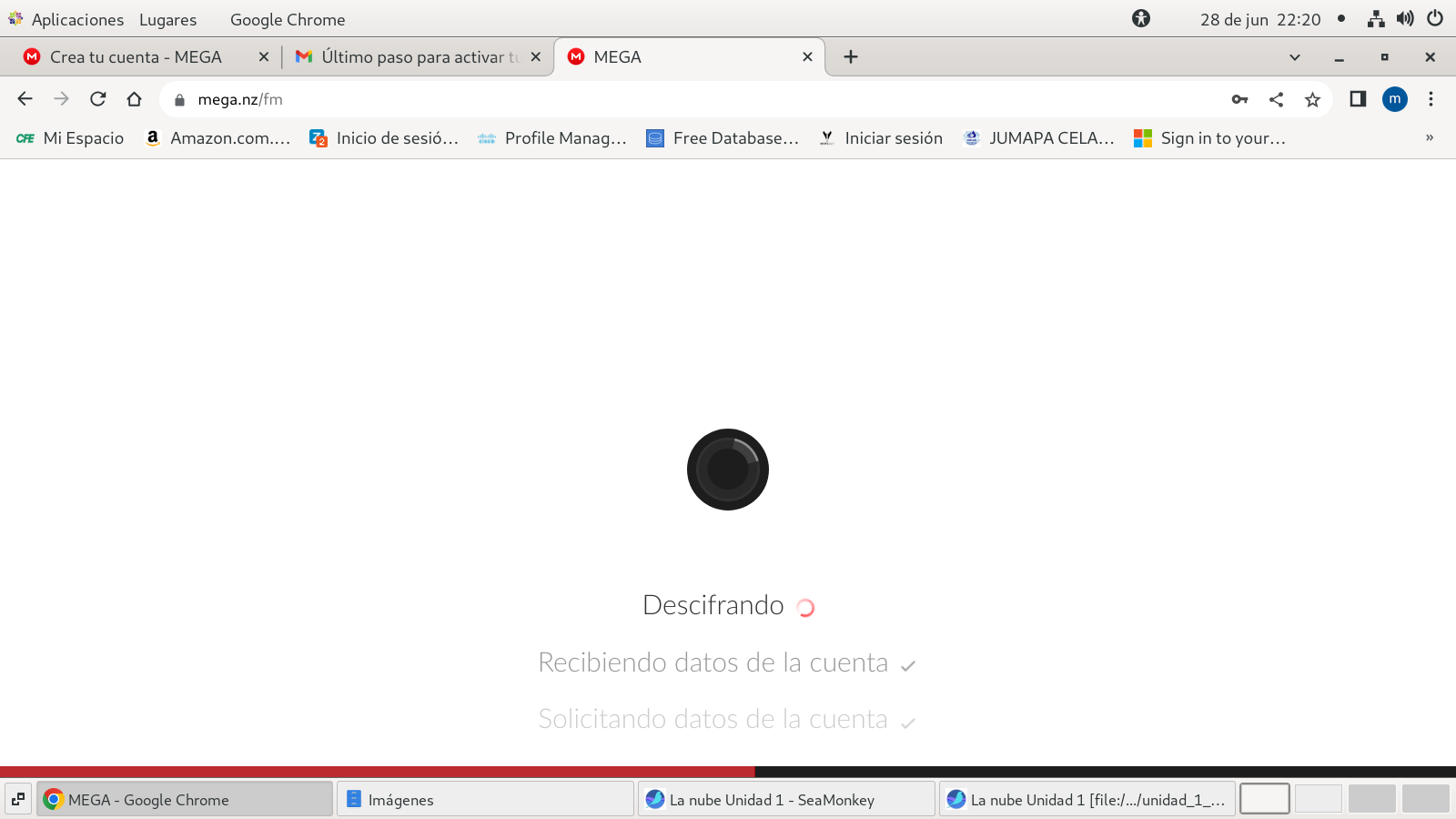
Task: Toggle the Chrome side panel
Action: coord(1358,99)
